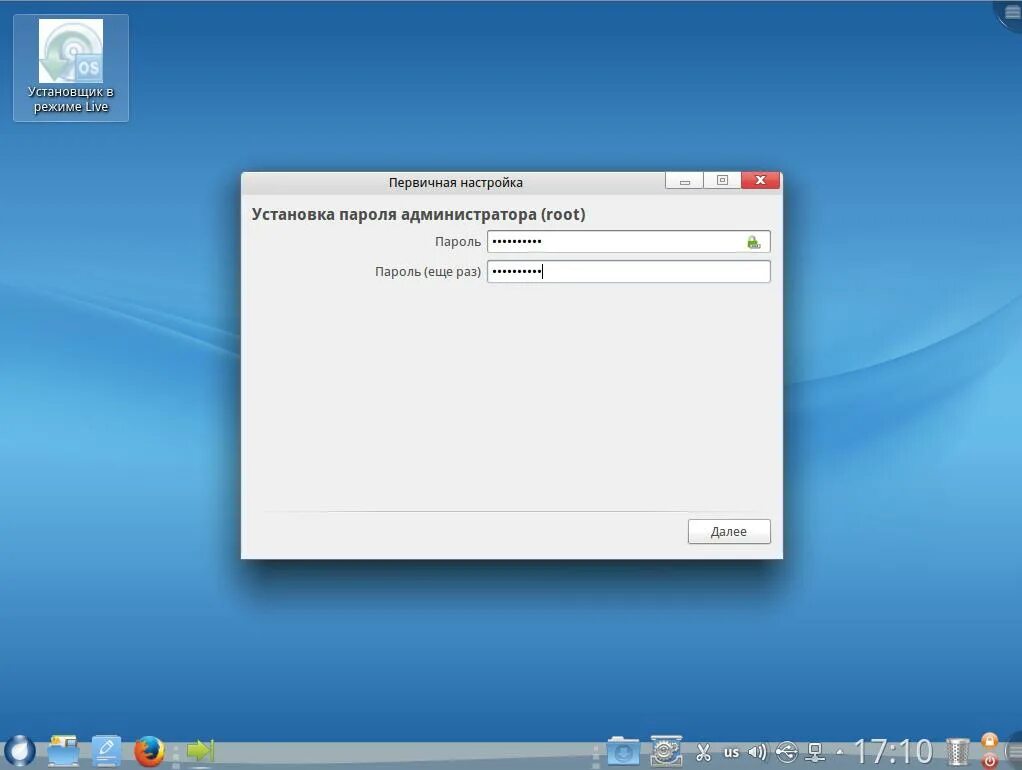Expand hidden system tray icons arrow
The image size is (1022, 770).
pyautogui.click(x=840, y=752)
